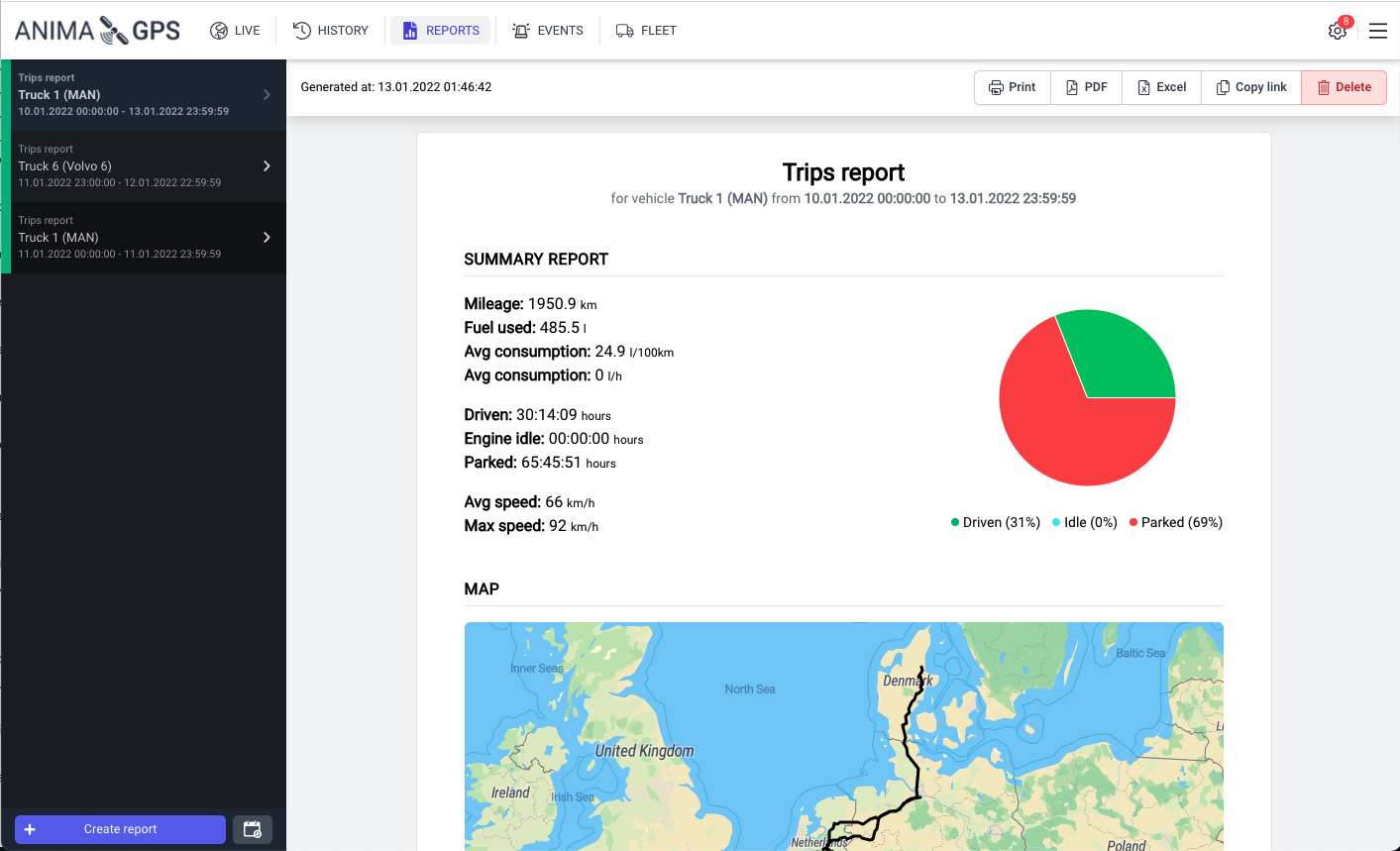1400x851 pixels.
Task: Click the EVENTS alert icon
Action: [521, 30]
